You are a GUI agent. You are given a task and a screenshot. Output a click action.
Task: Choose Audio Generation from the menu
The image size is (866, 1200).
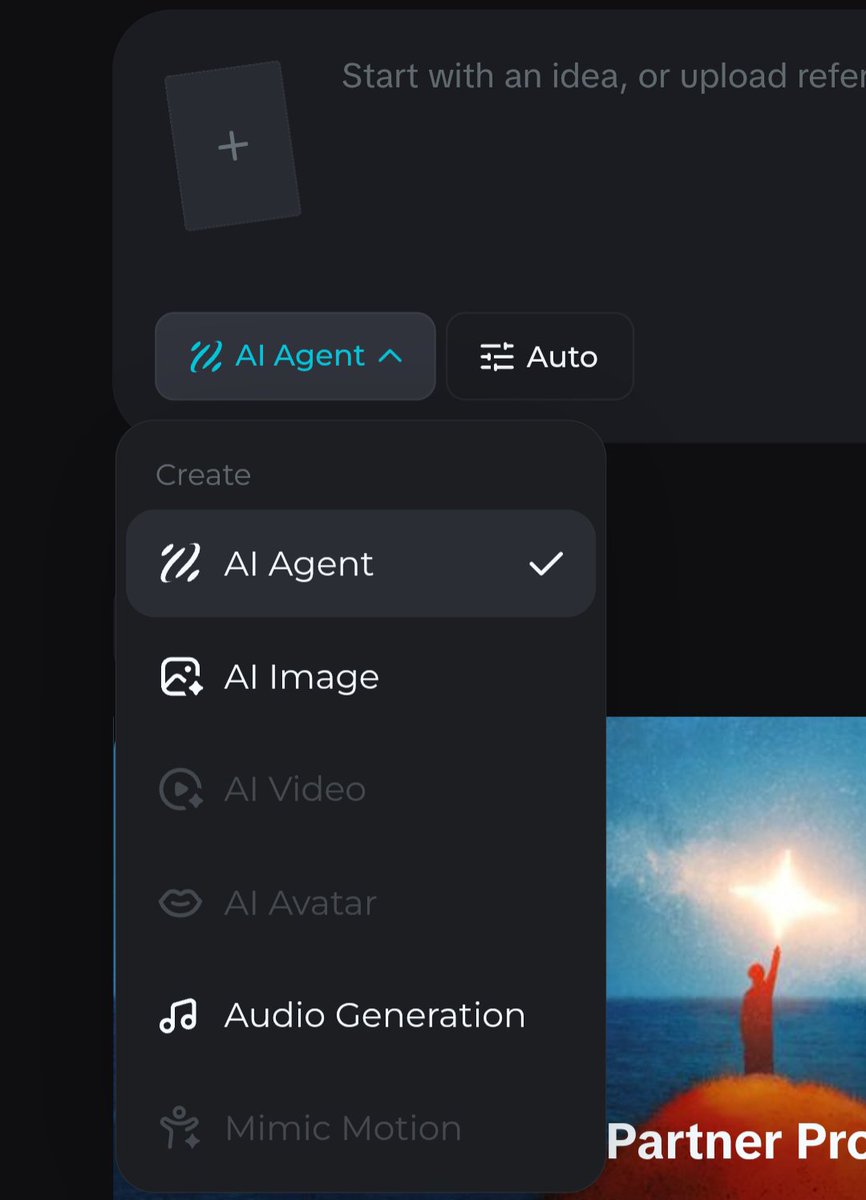tap(361, 1015)
